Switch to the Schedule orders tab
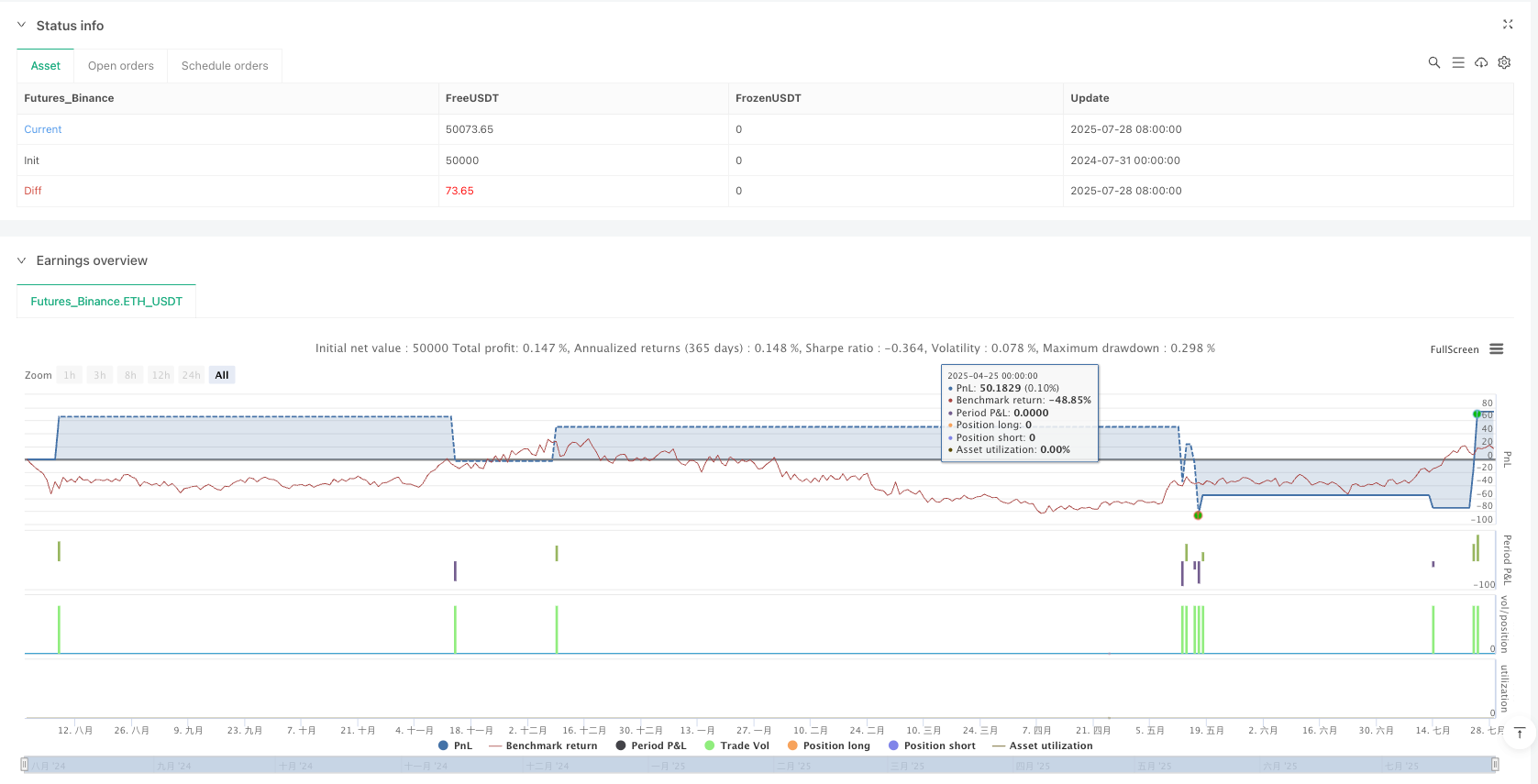1538x784 pixels. tap(225, 66)
